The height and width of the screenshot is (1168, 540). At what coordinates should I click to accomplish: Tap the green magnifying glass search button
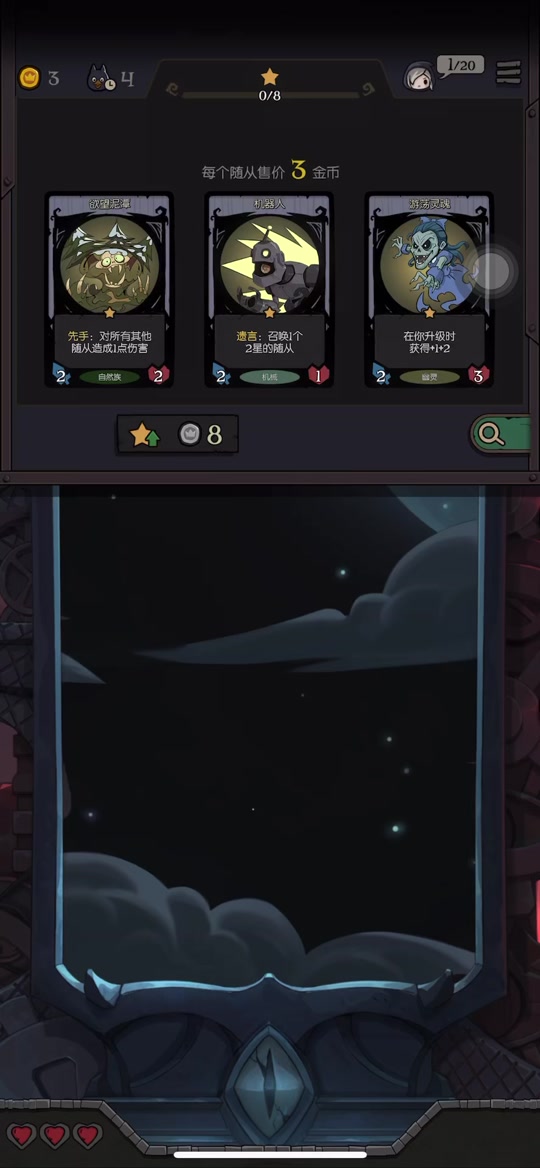[501, 434]
